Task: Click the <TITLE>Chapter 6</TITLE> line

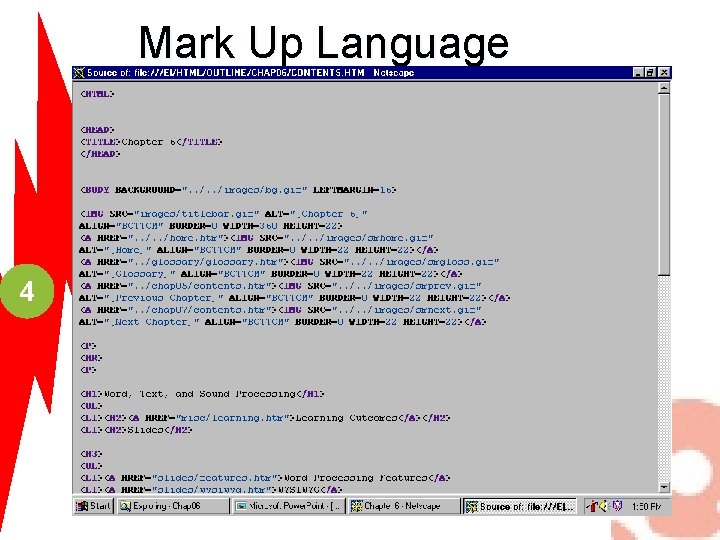Action: coord(151,142)
